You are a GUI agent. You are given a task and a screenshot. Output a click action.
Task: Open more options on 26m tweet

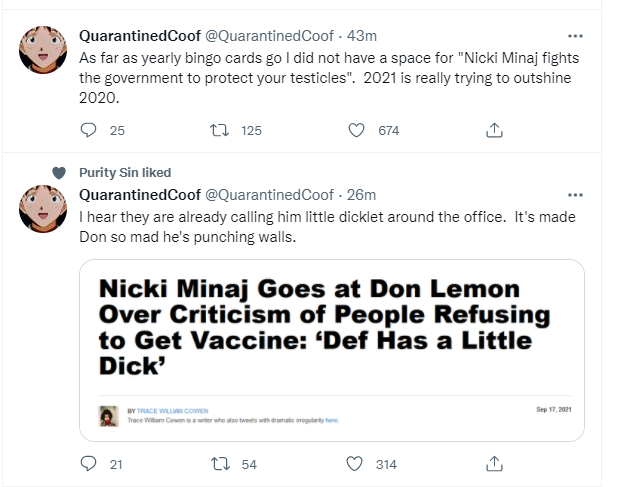[x=575, y=195]
